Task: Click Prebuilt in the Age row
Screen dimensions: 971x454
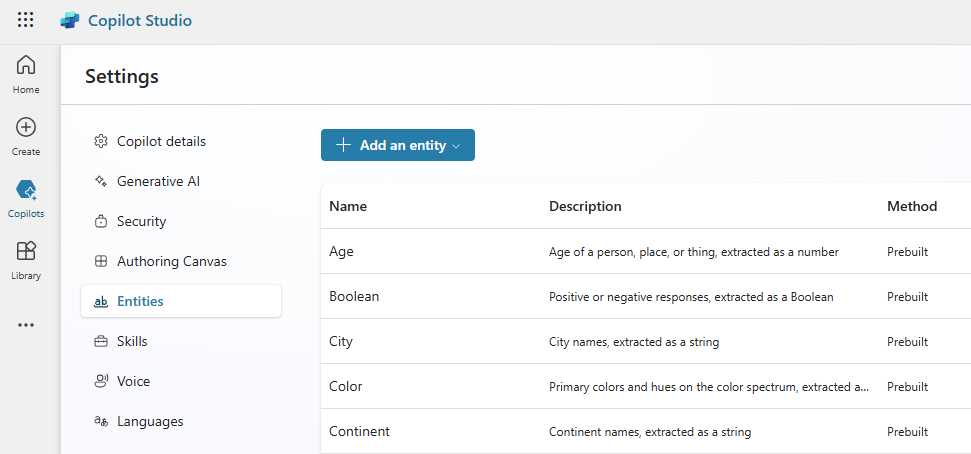Action: tap(907, 252)
